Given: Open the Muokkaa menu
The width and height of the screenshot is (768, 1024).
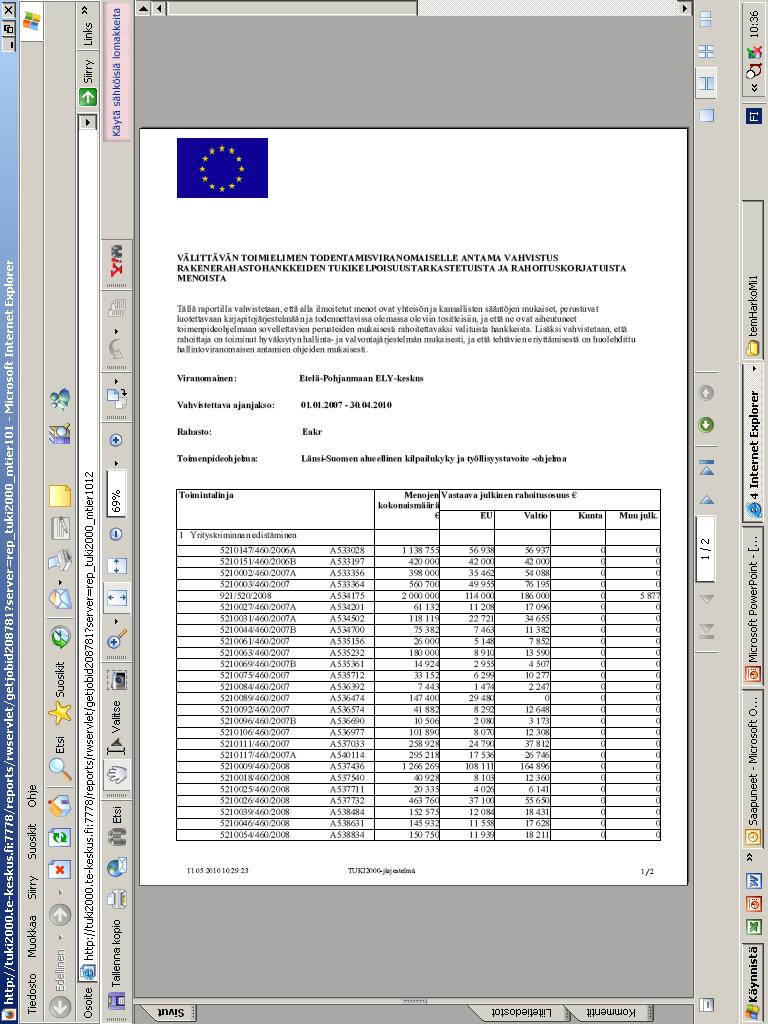Looking at the screenshot, I should pos(31,937).
